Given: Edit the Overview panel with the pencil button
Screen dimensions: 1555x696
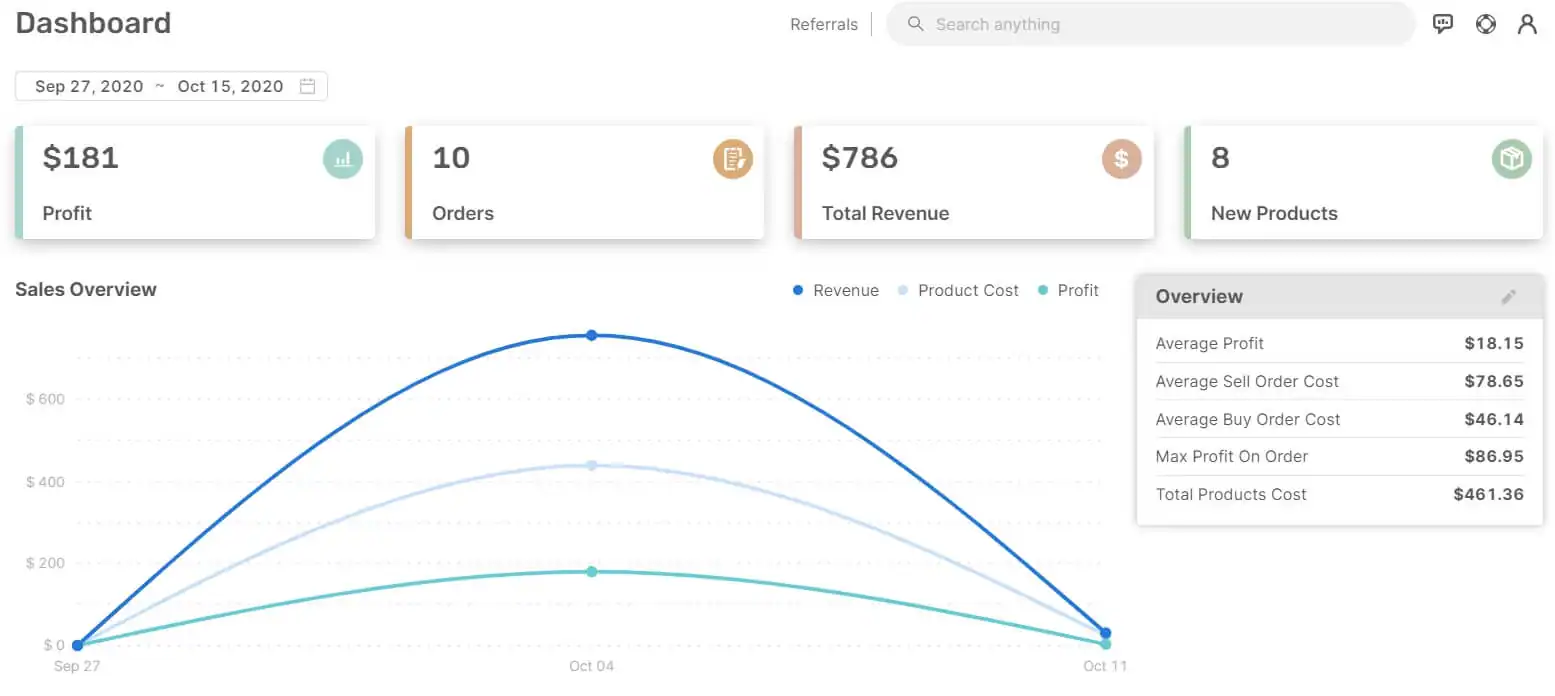Looking at the screenshot, I should pyautogui.click(x=1509, y=296).
